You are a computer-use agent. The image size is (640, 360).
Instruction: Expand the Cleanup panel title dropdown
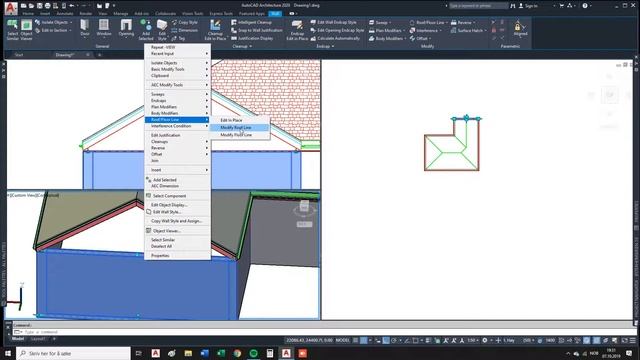coord(242,47)
